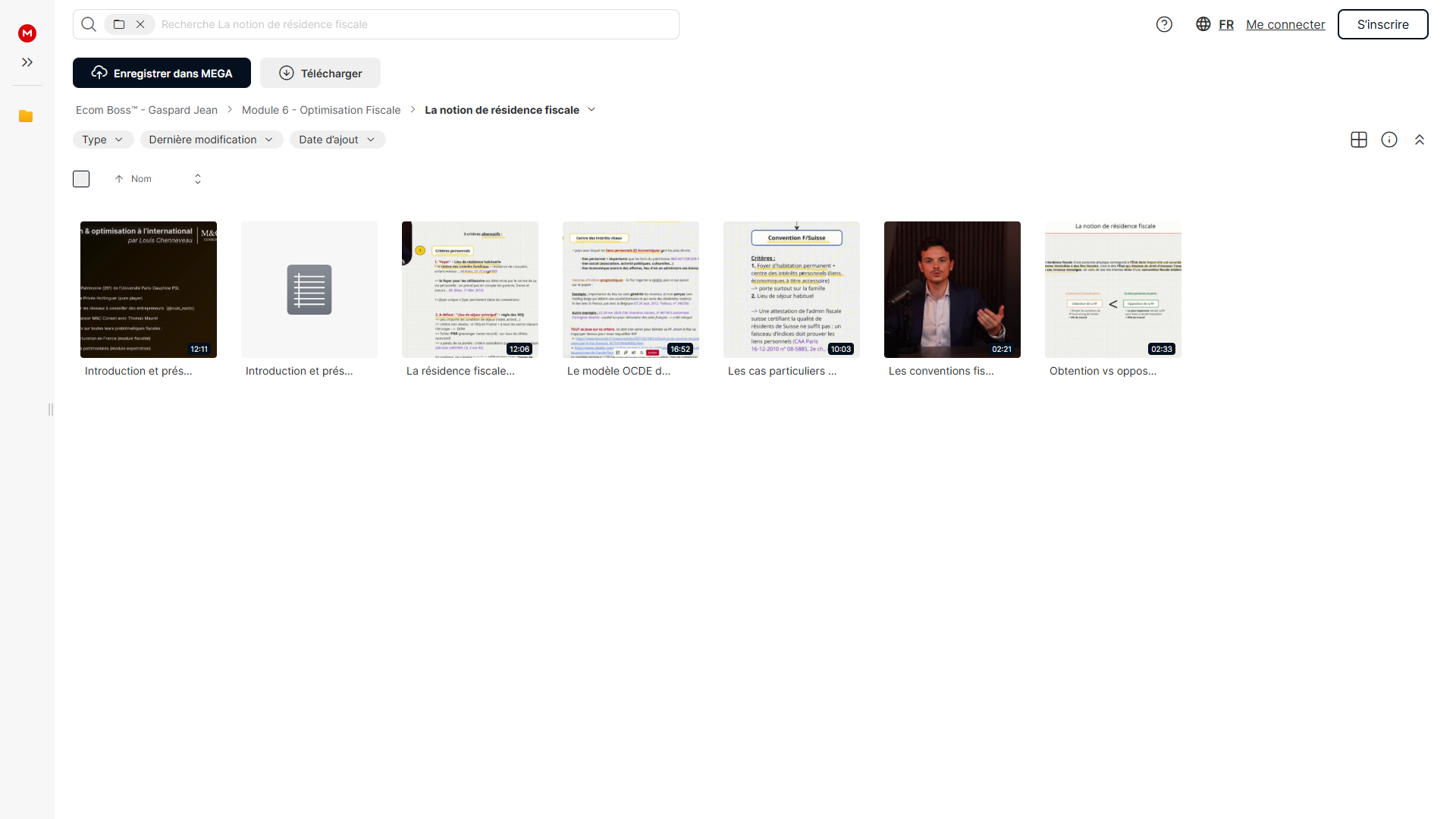The height and width of the screenshot is (819, 1456).
Task: Go to Ecom Boss - Gaspard Jean breadcrumb
Action: point(146,110)
